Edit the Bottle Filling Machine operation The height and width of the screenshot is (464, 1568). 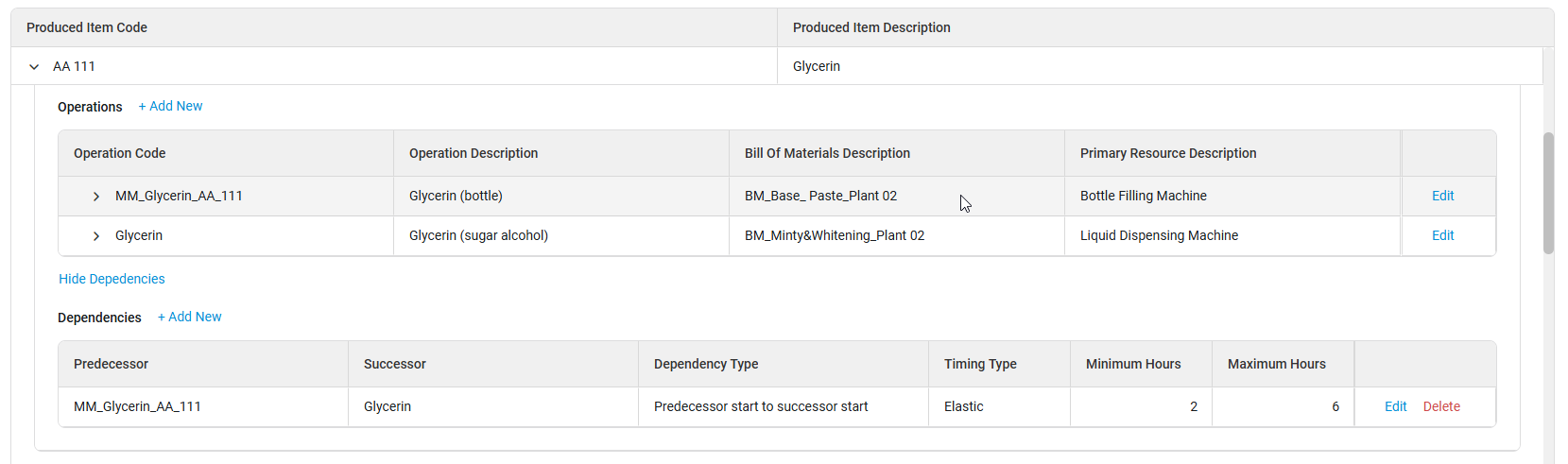point(1442,197)
